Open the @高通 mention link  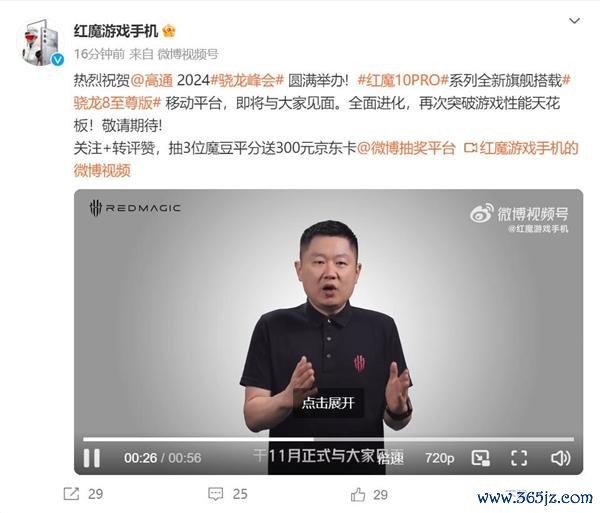click(x=152, y=80)
